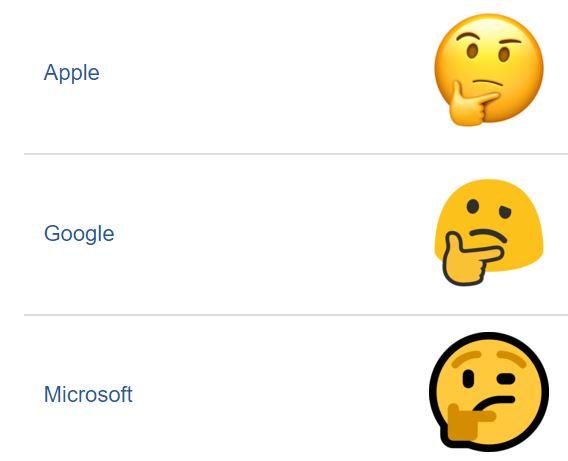Click the divider between Google and Microsoft rows
This screenshot has height=461, width=568.
(x=296, y=315)
